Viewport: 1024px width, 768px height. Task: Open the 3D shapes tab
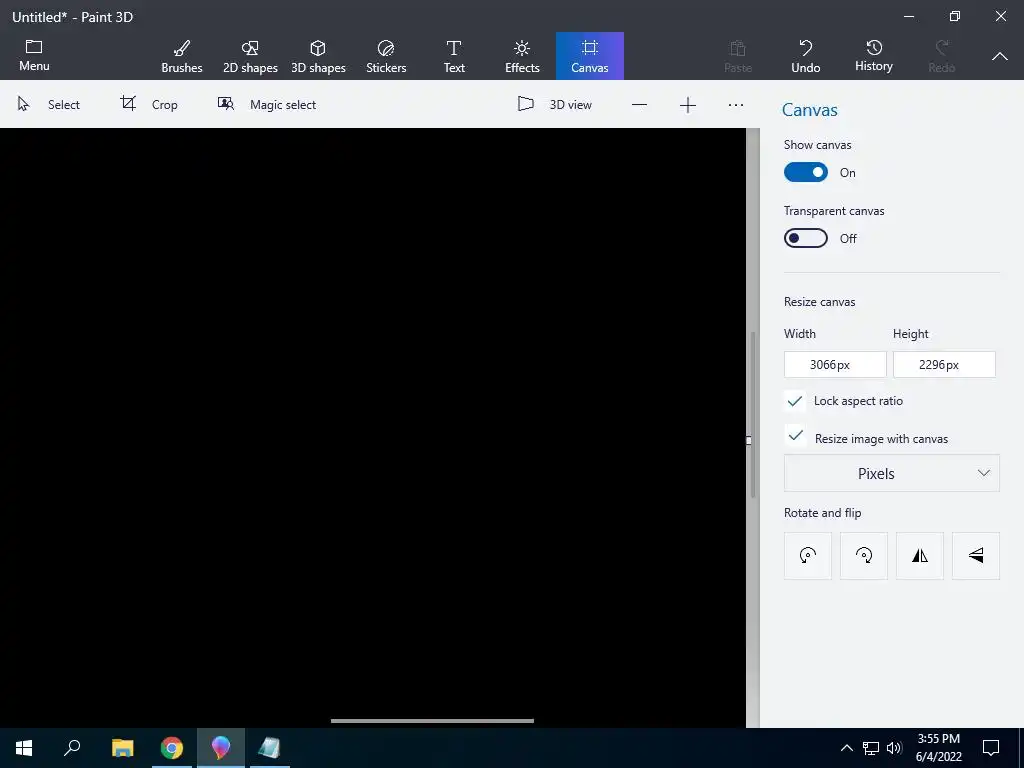318,56
